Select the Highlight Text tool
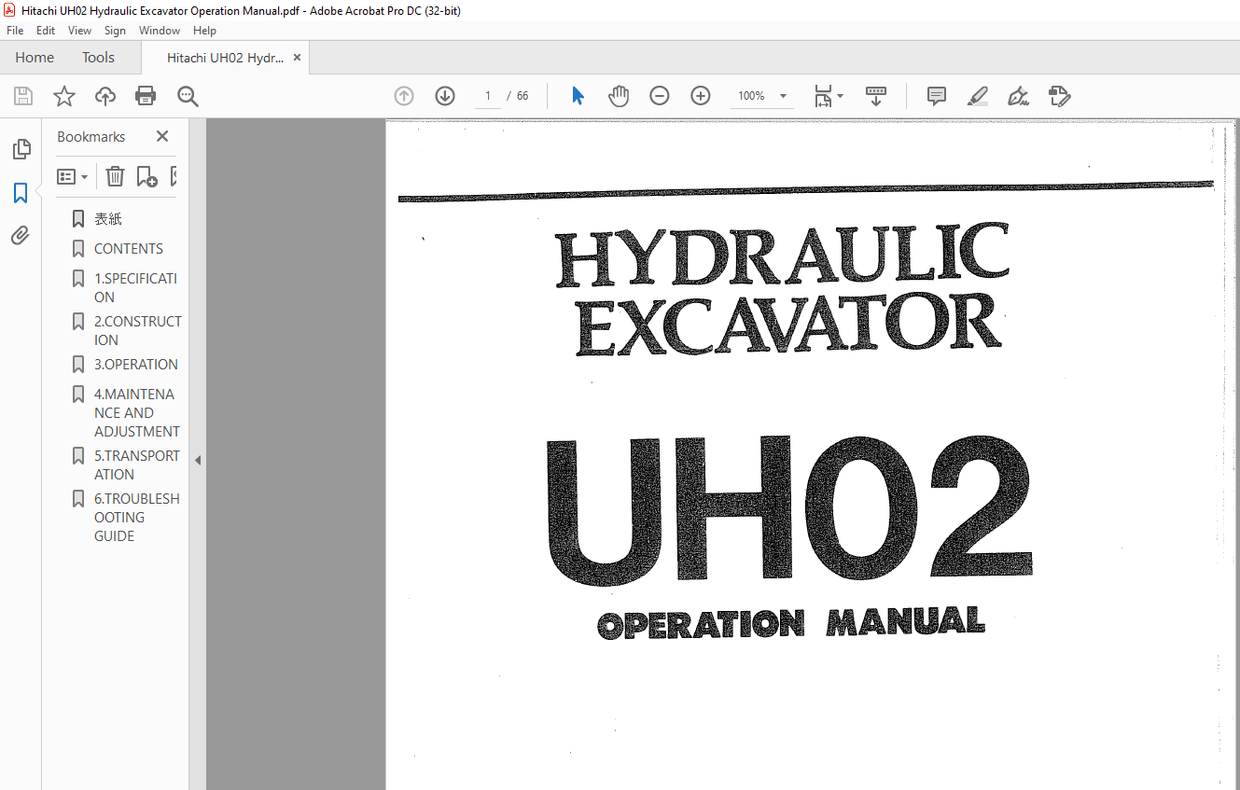This screenshot has width=1240, height=790. [x=977, y=95]
